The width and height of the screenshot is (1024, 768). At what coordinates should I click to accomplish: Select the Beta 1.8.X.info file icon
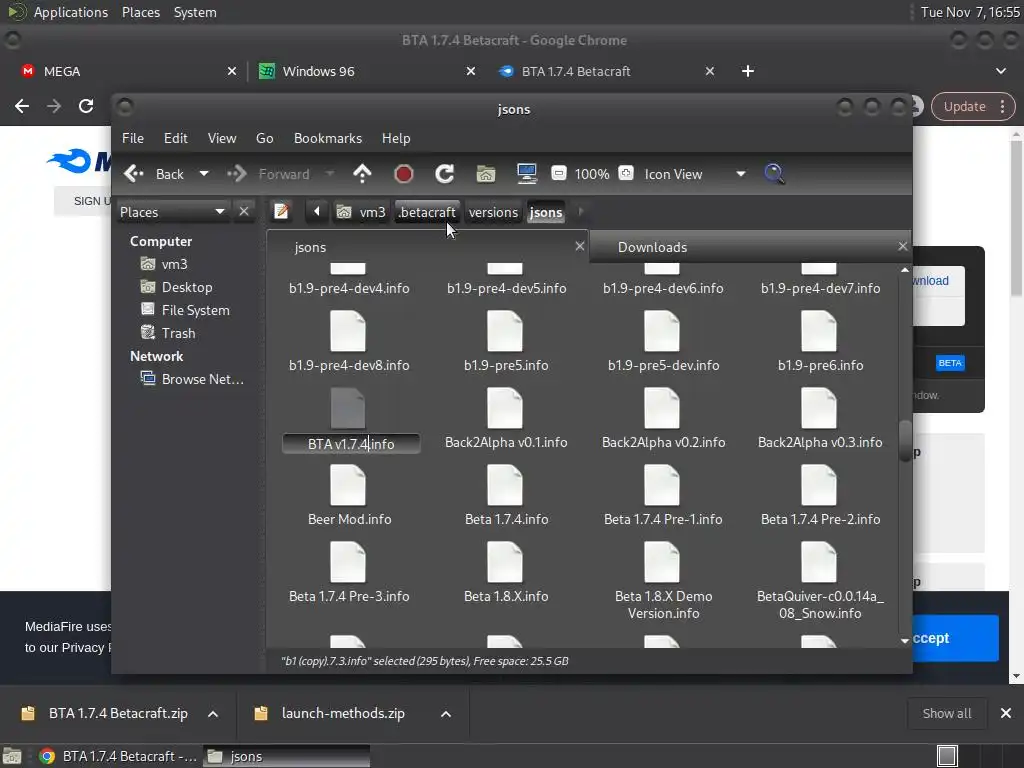[x=505, y=562]
